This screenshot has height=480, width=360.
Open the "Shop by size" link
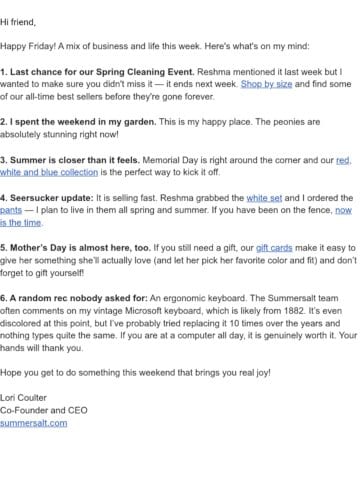[266, 84]
